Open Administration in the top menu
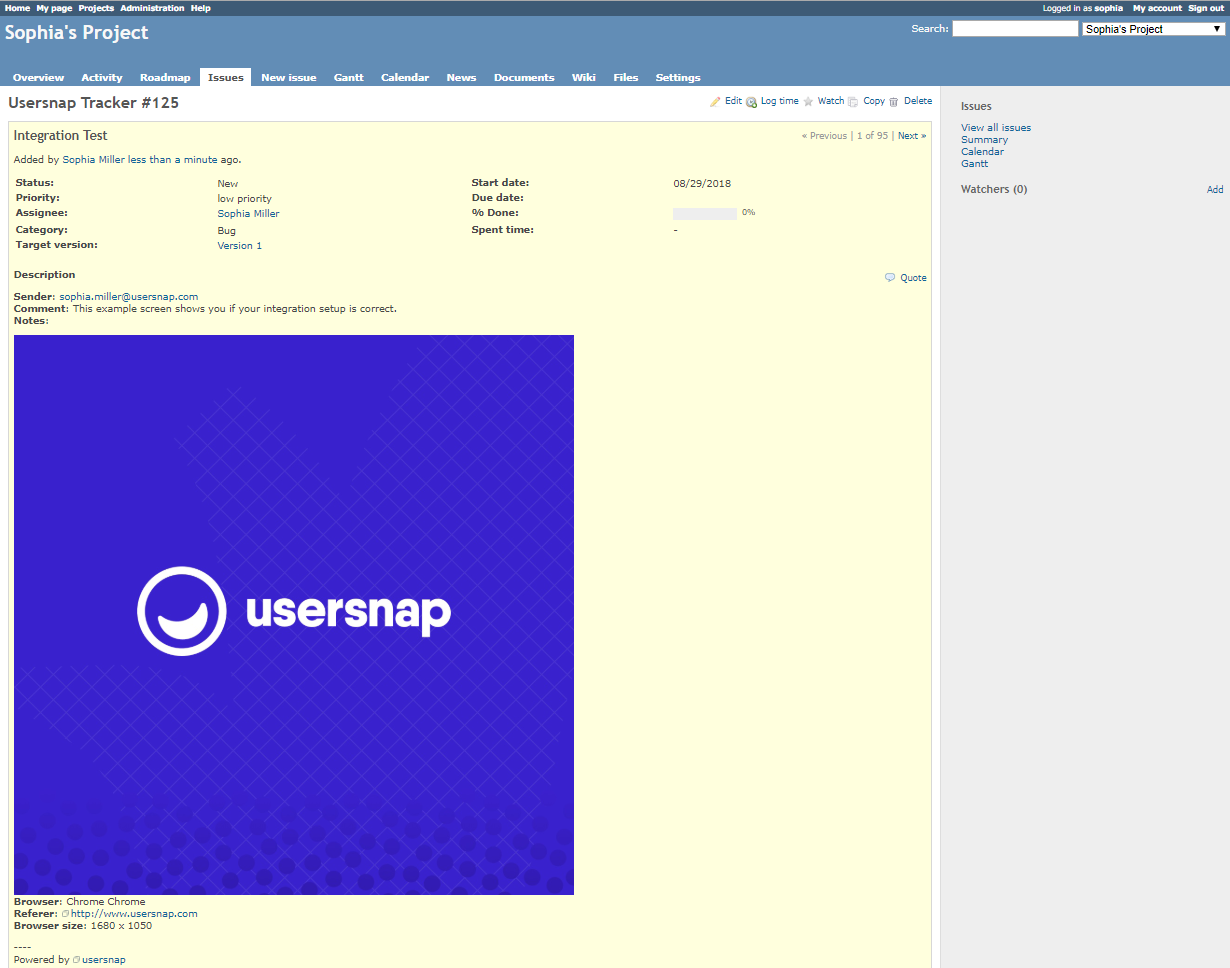 [x=152, y=8]
